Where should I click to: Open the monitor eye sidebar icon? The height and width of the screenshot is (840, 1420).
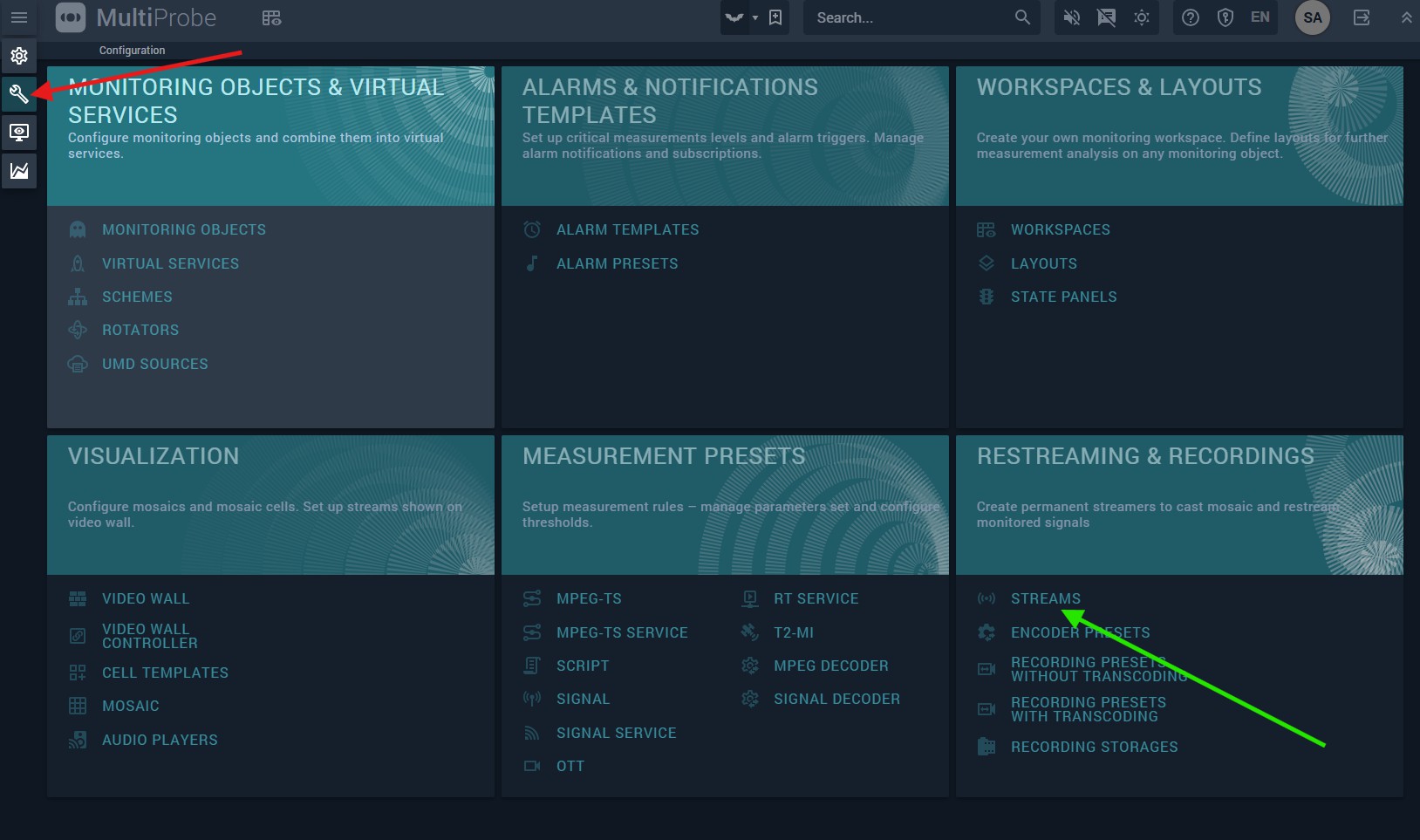[19, 133]
